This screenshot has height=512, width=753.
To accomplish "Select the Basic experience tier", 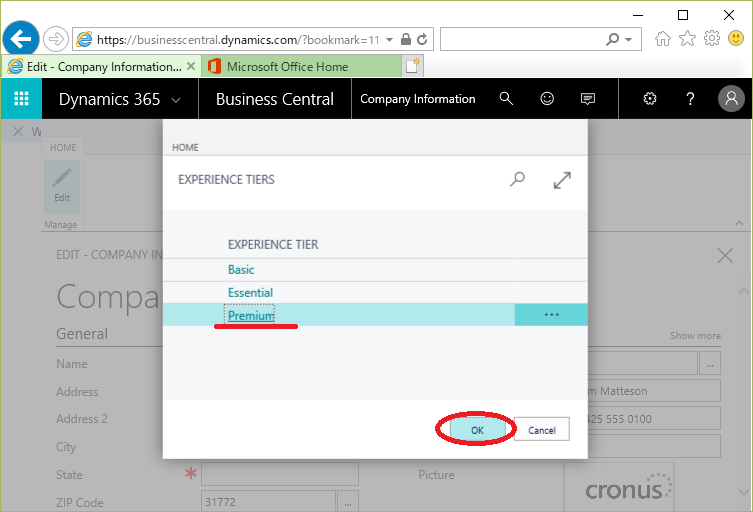I will pos(241,269).
